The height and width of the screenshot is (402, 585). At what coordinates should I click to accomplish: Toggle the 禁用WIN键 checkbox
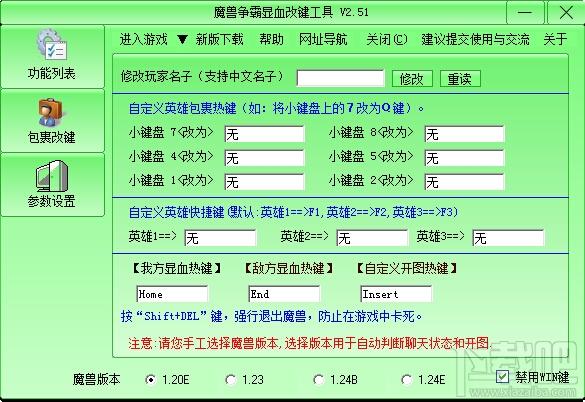pos(502,377)
